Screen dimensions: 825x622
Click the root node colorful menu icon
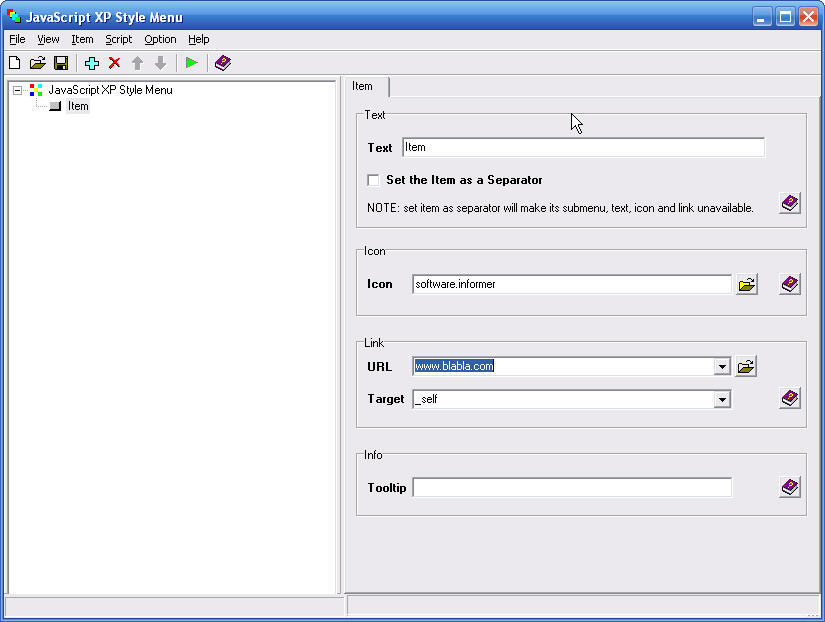point(36,90)
